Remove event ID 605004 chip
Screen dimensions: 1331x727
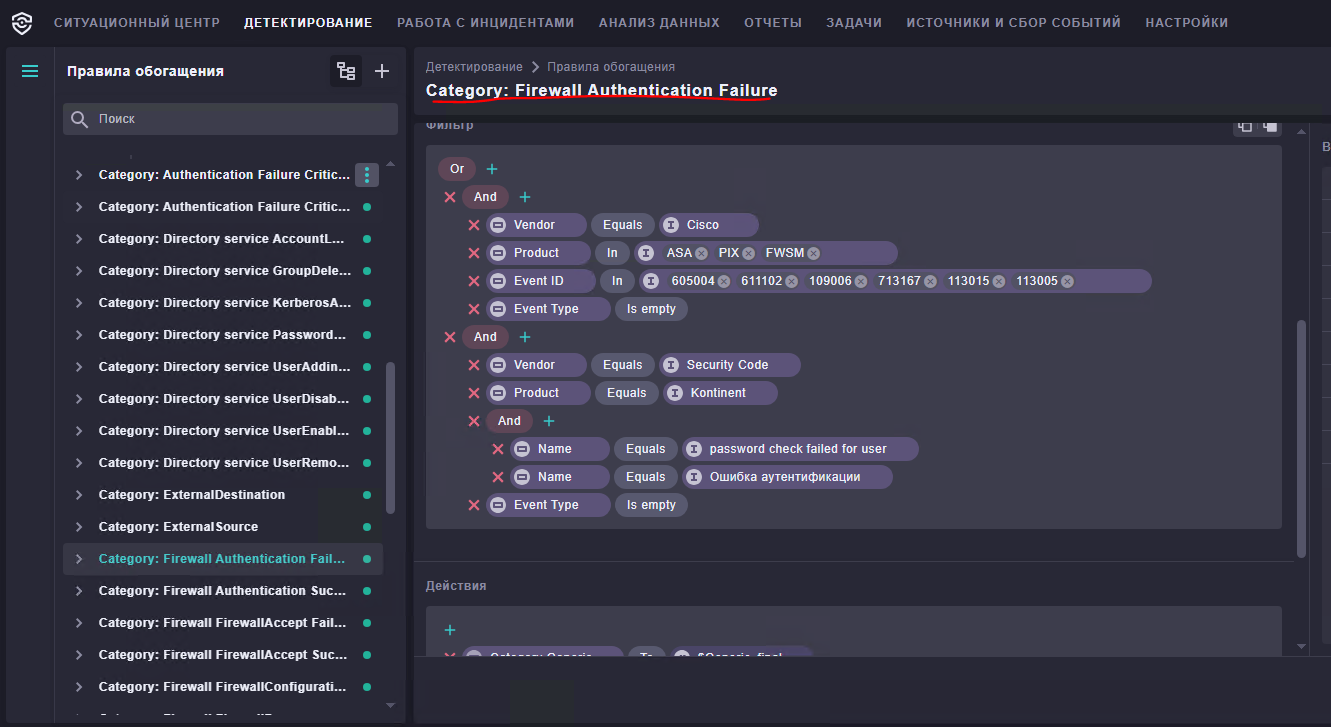(723, 281)
